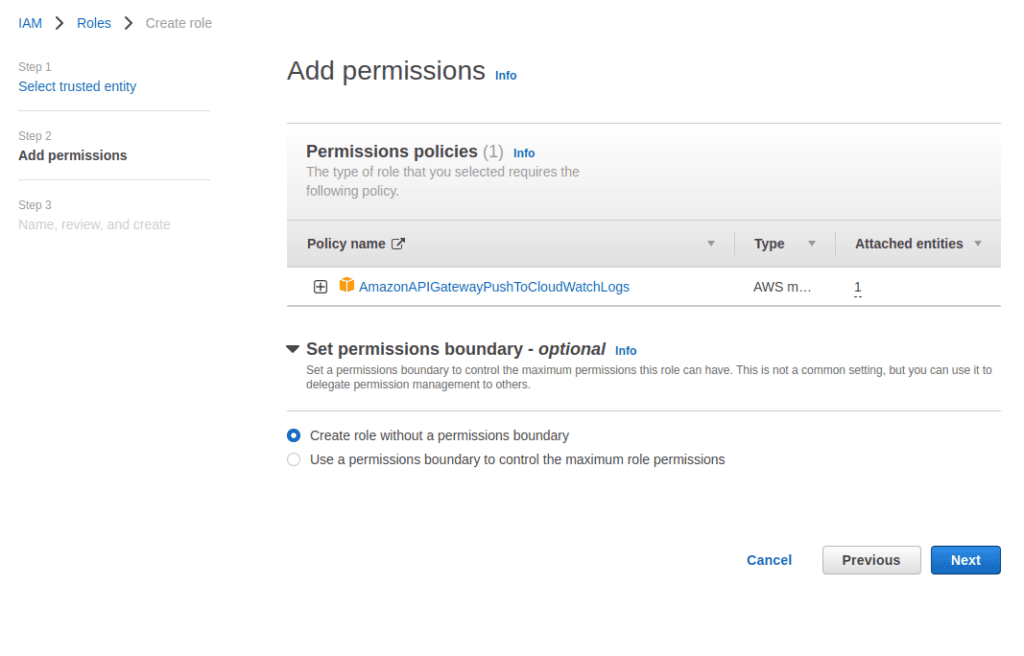Cancel the role creation
Viewport: 1024px width, 656px height.
click(768, 560)
